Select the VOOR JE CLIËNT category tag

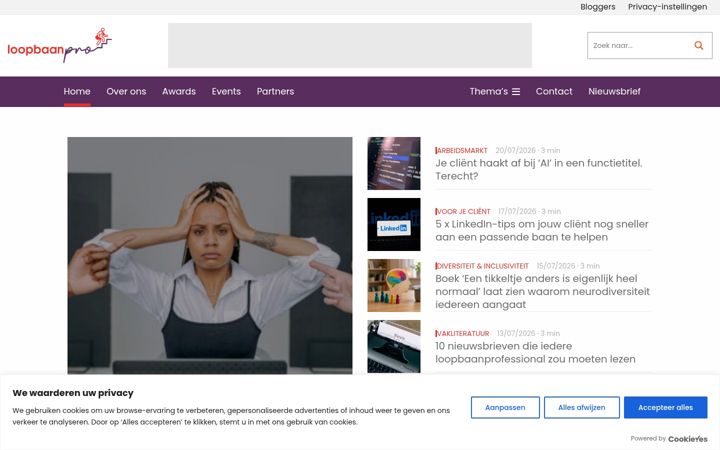(463, 212)
